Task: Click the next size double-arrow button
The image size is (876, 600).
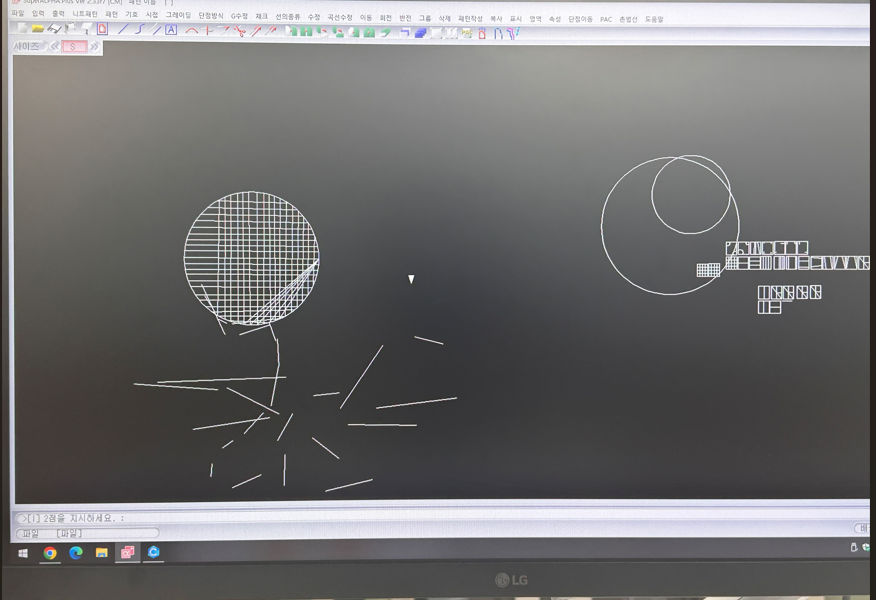Action: pyautogui.click(x=94, y=46)
